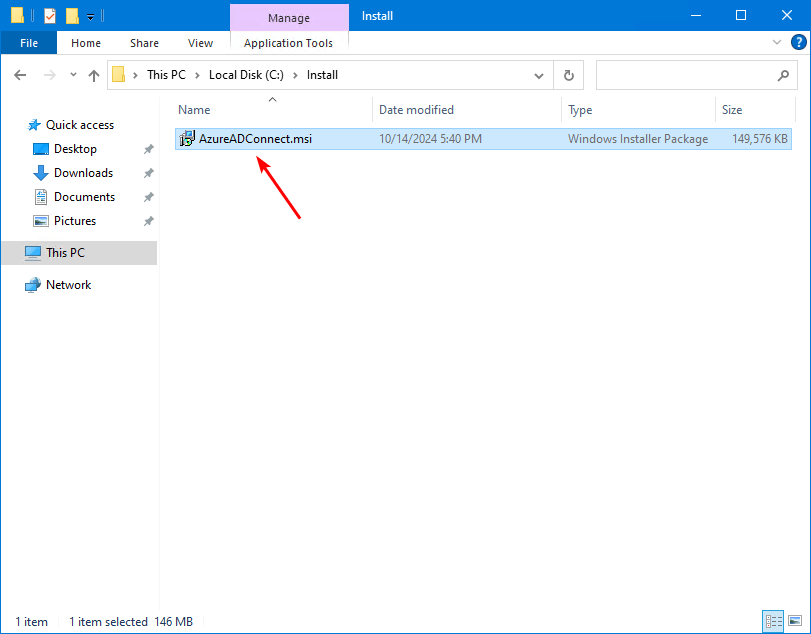The width and height of the screenshot is (811, 634).
Task: Select the AzureADConnect.msi installer icon
Action: click(x=186, y=139)
